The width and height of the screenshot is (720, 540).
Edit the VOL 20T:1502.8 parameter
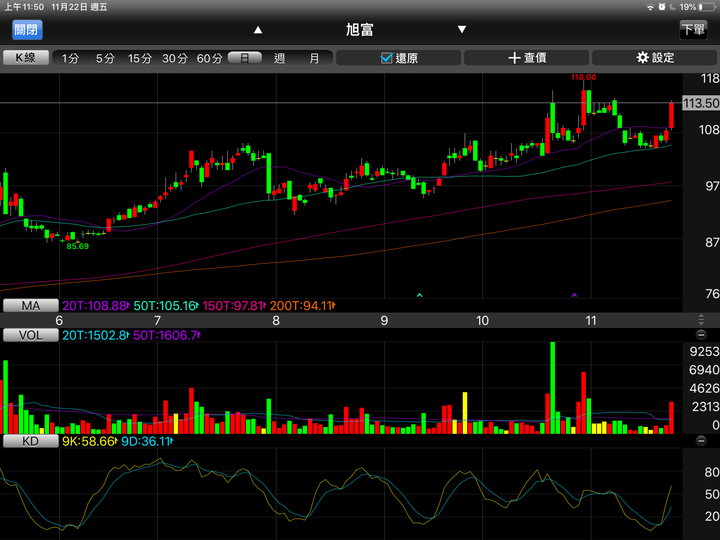click(96, 335)
